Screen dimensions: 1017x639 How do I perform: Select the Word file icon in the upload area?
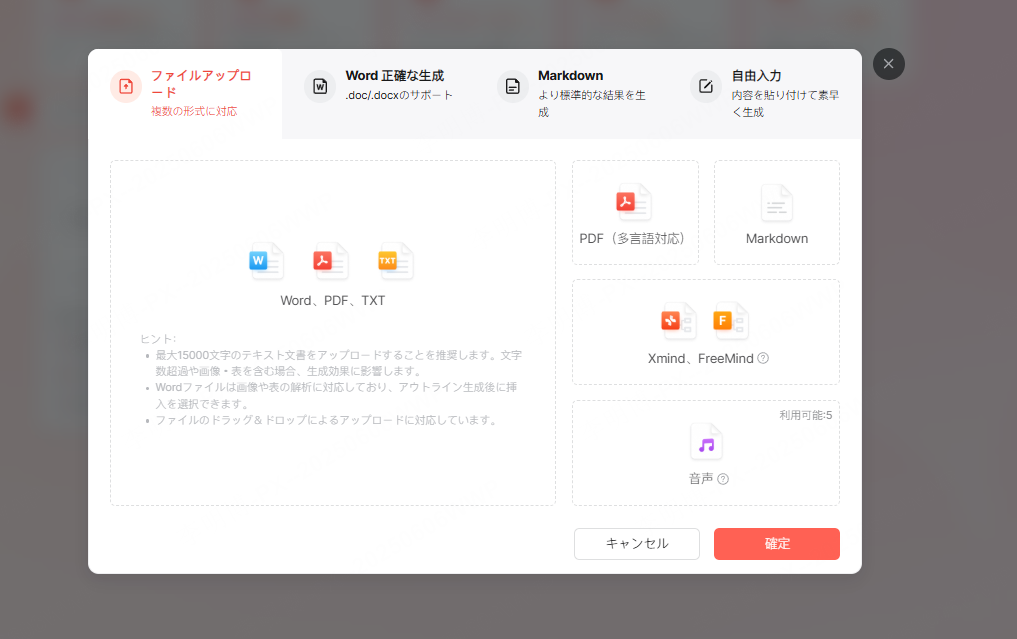pos(269,261)
